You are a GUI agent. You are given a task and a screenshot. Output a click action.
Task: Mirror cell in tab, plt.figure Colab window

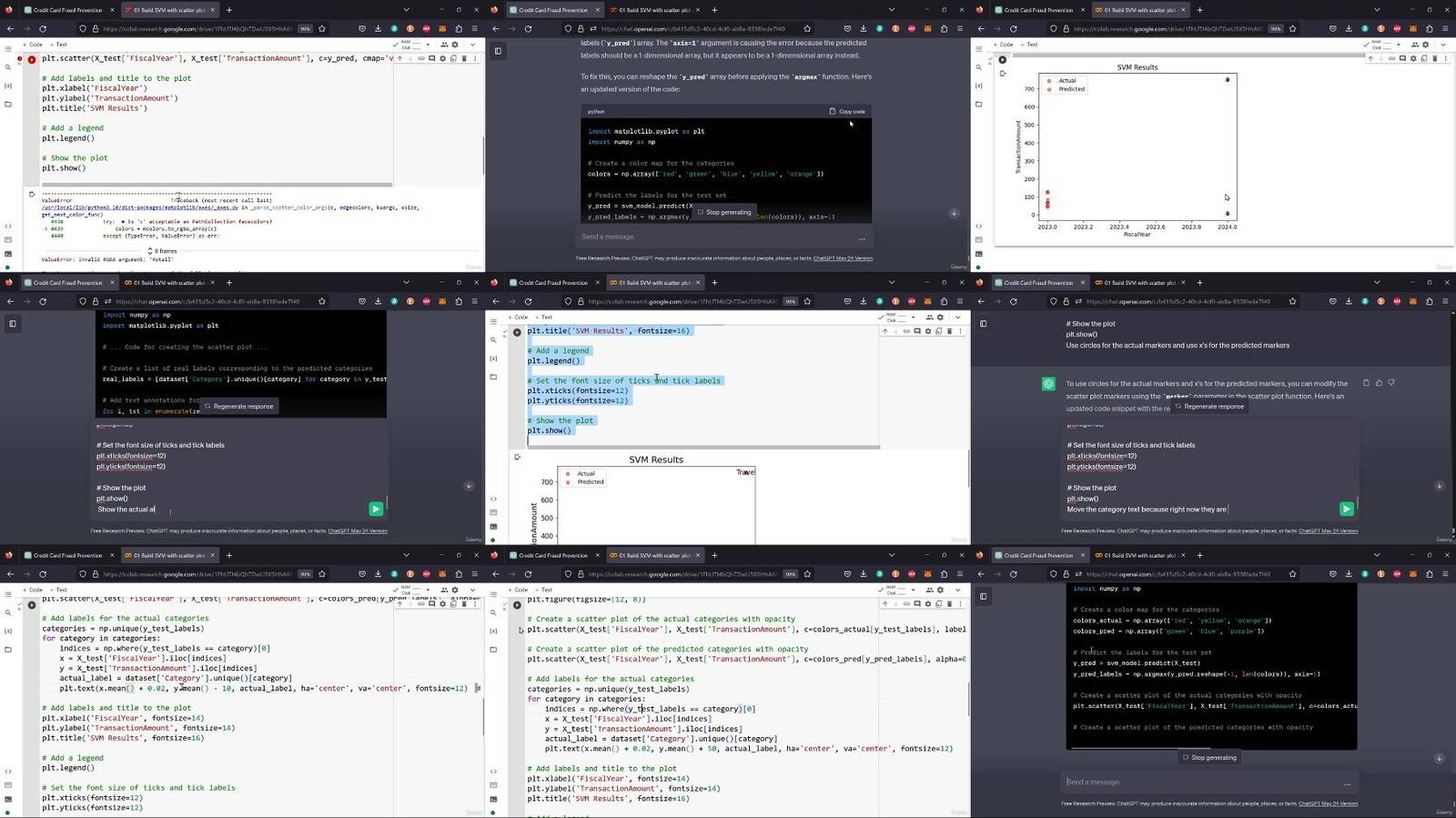point(939,604)
